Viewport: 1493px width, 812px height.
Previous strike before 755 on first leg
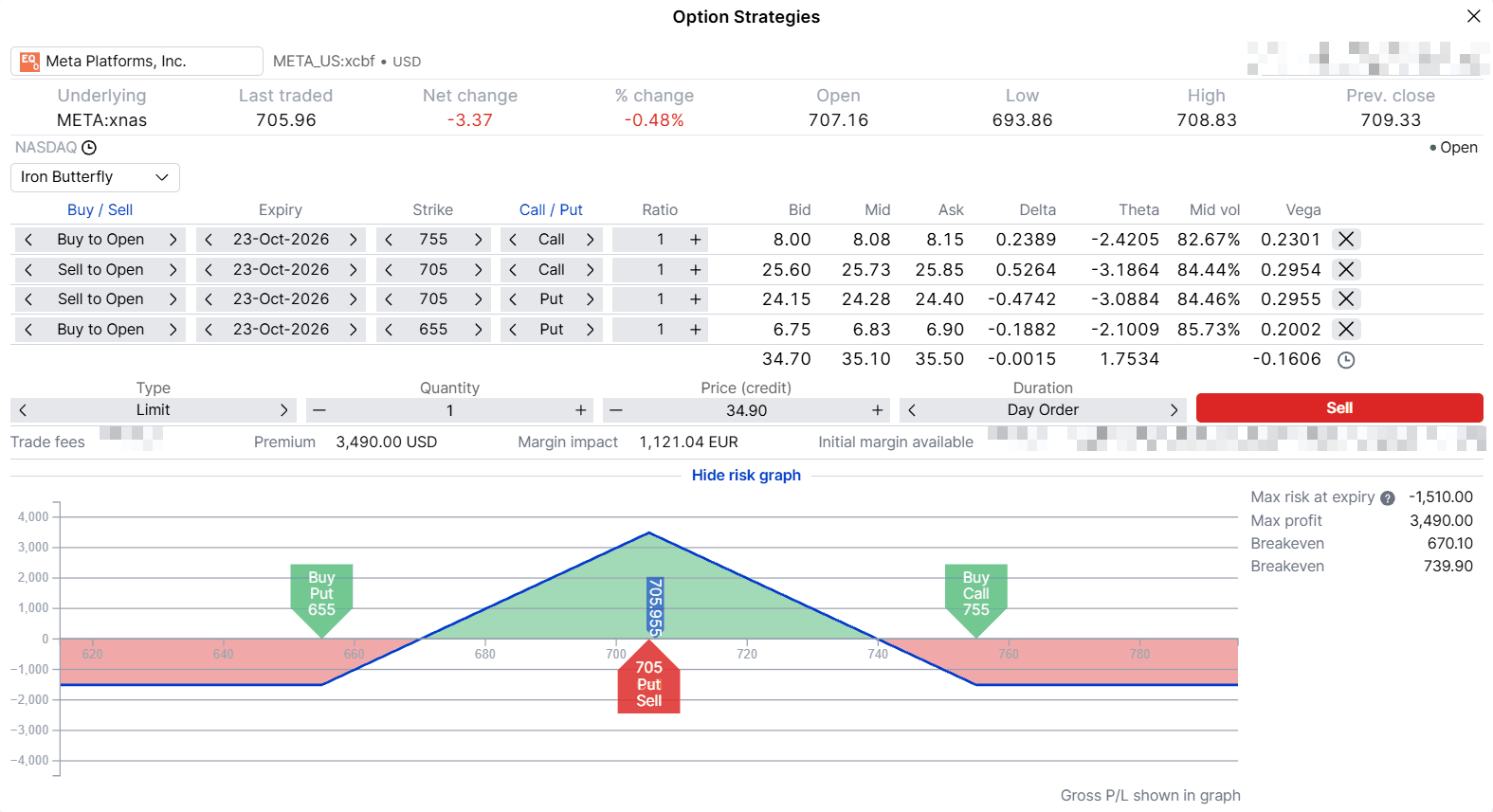click(389, 240)
